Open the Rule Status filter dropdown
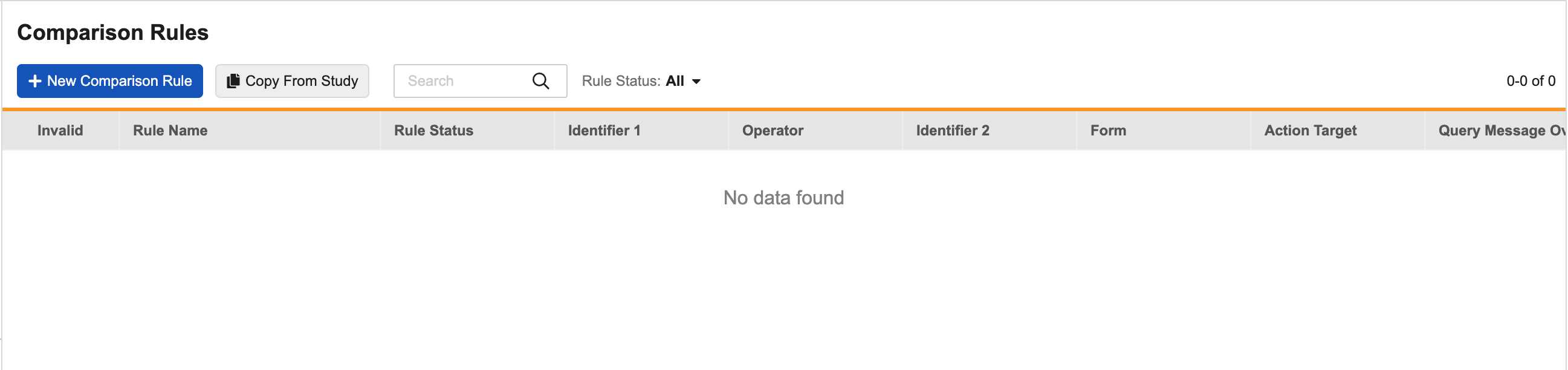 tap(641, 81)
